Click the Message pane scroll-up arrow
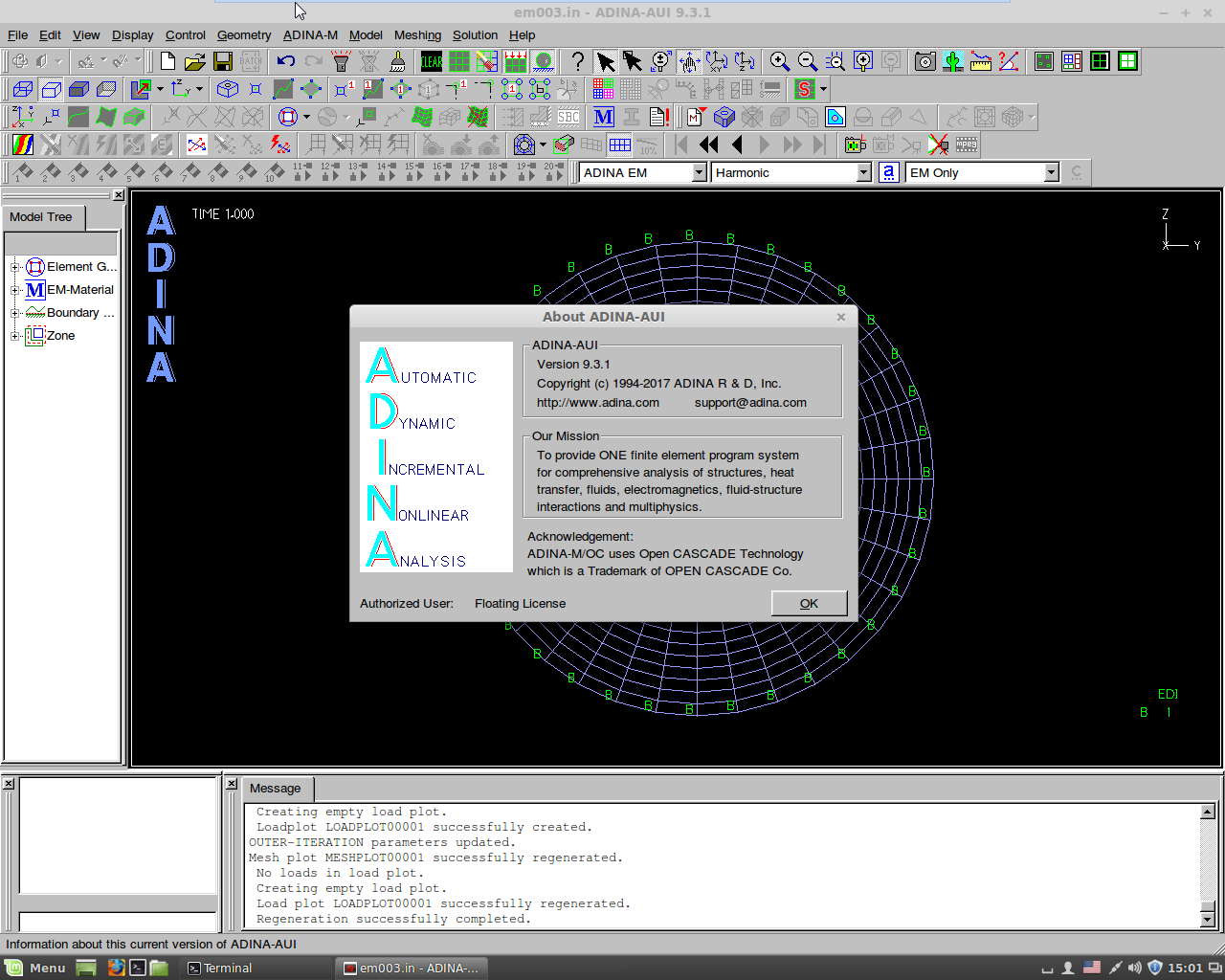The height and width of the screenshot is (980, 1225). [x=1208, y=812]
